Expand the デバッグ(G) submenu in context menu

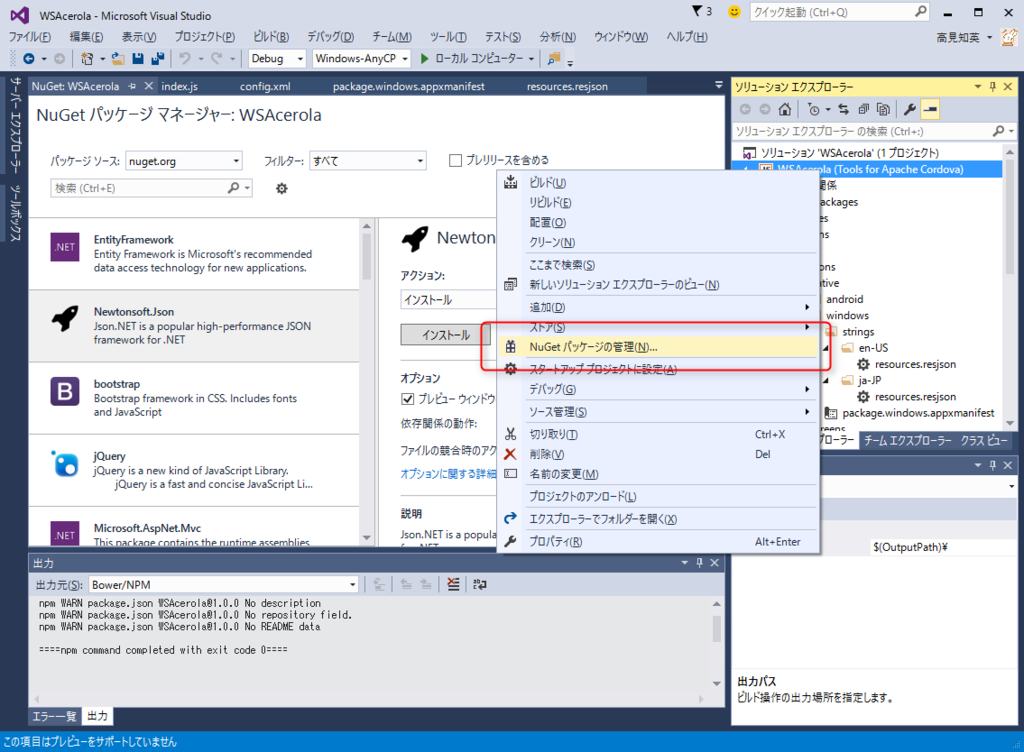click(658, 389)
